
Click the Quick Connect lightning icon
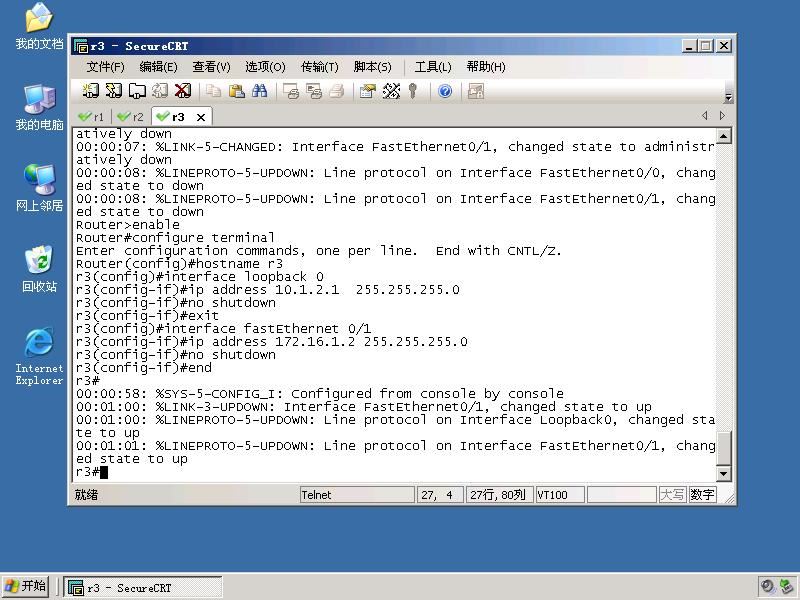tap(114, 91)
